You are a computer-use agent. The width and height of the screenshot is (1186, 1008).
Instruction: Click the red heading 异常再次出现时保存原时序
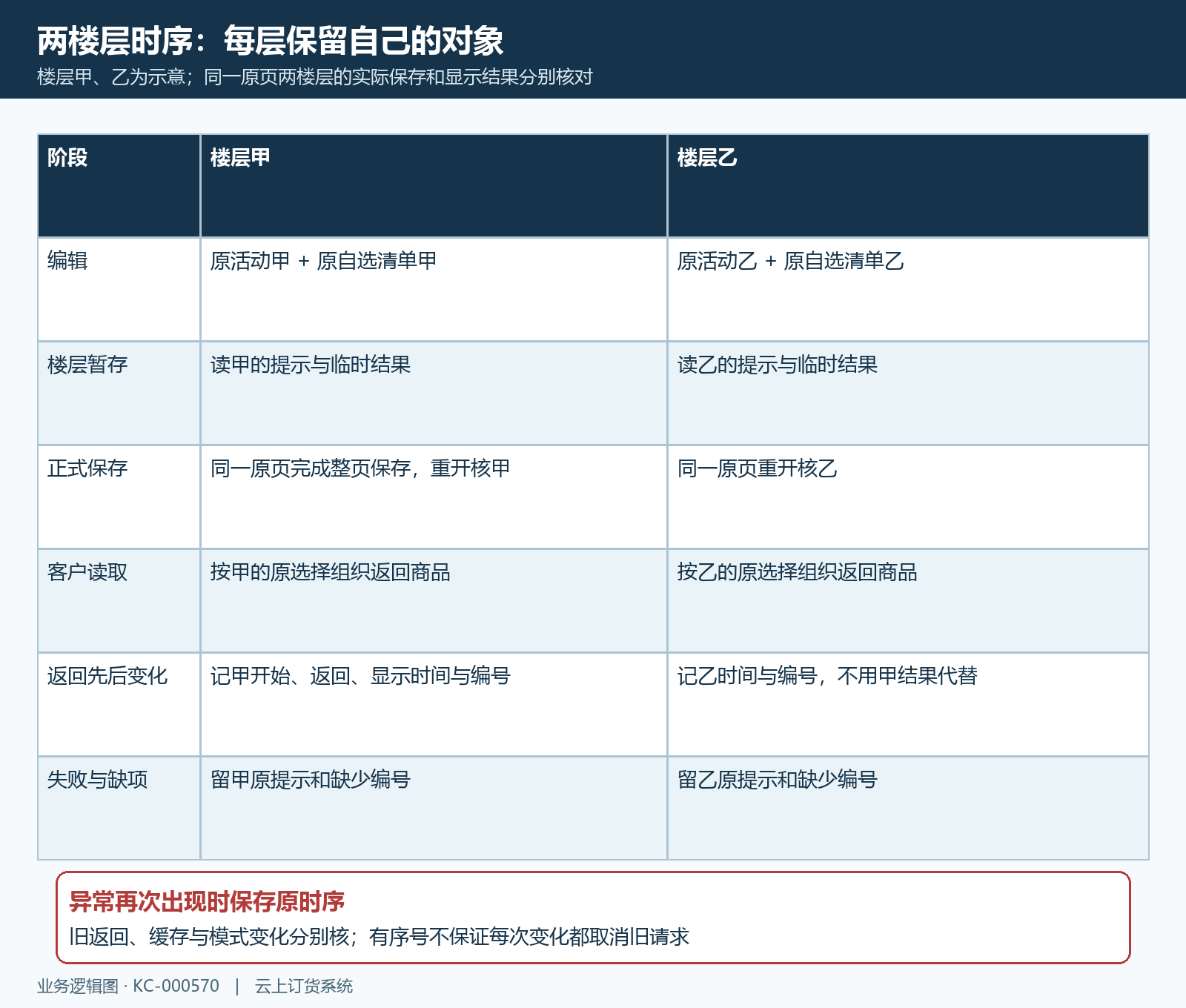coord(207,902)
